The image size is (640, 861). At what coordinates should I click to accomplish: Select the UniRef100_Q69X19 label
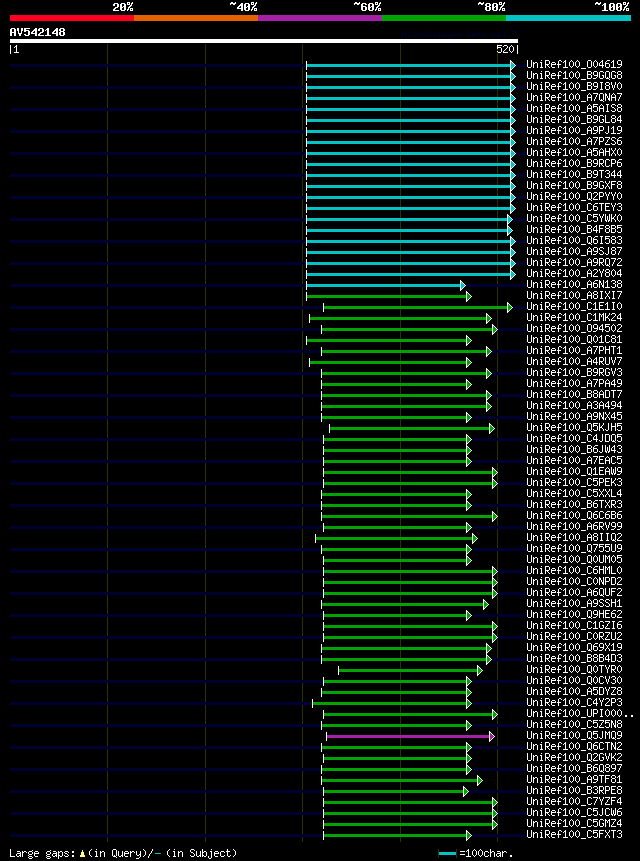pos(574,647)
